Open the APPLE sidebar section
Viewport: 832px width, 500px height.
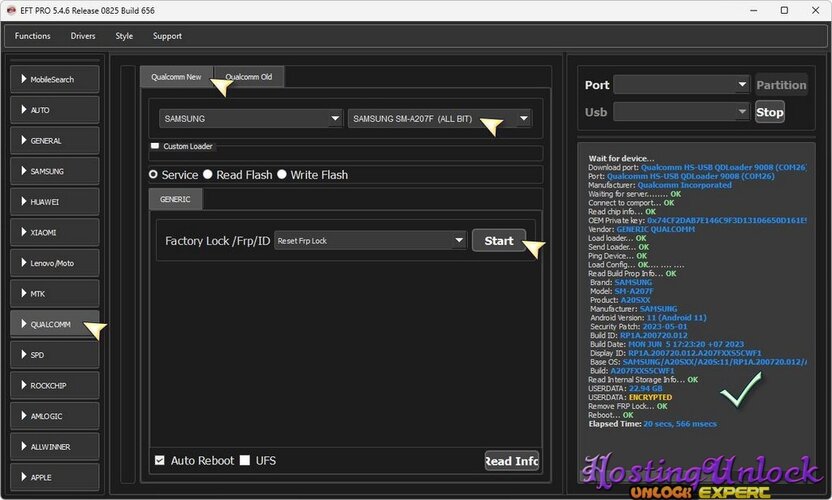point(54,477)
